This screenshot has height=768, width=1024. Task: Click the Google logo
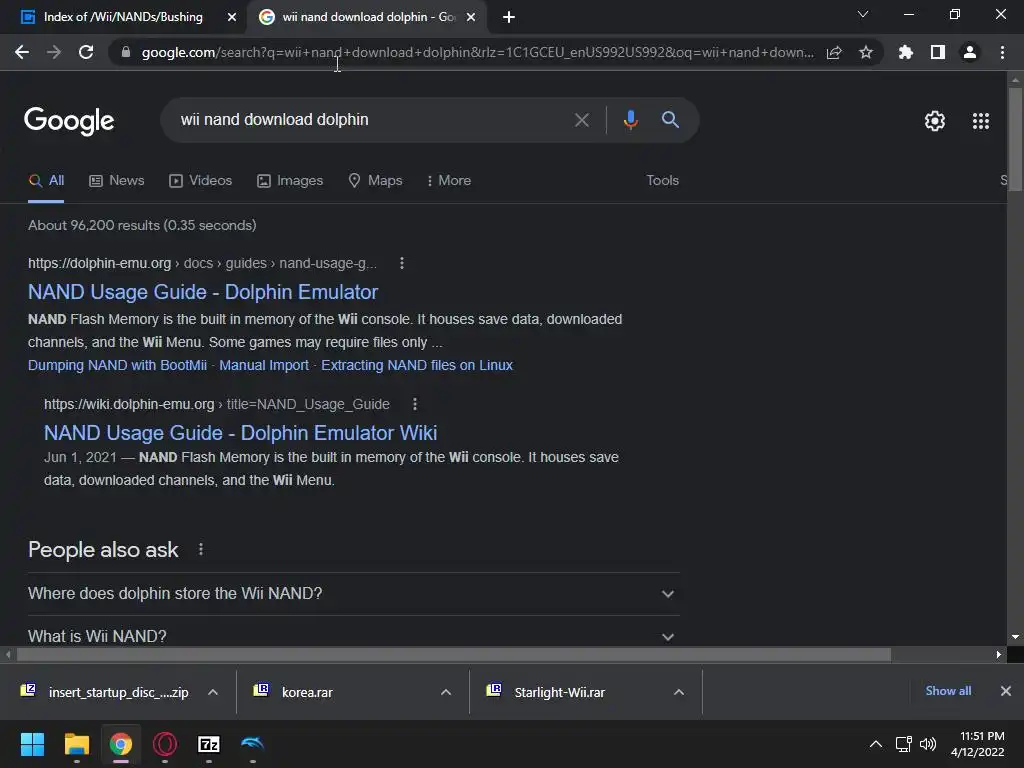[x=69, y=121]
